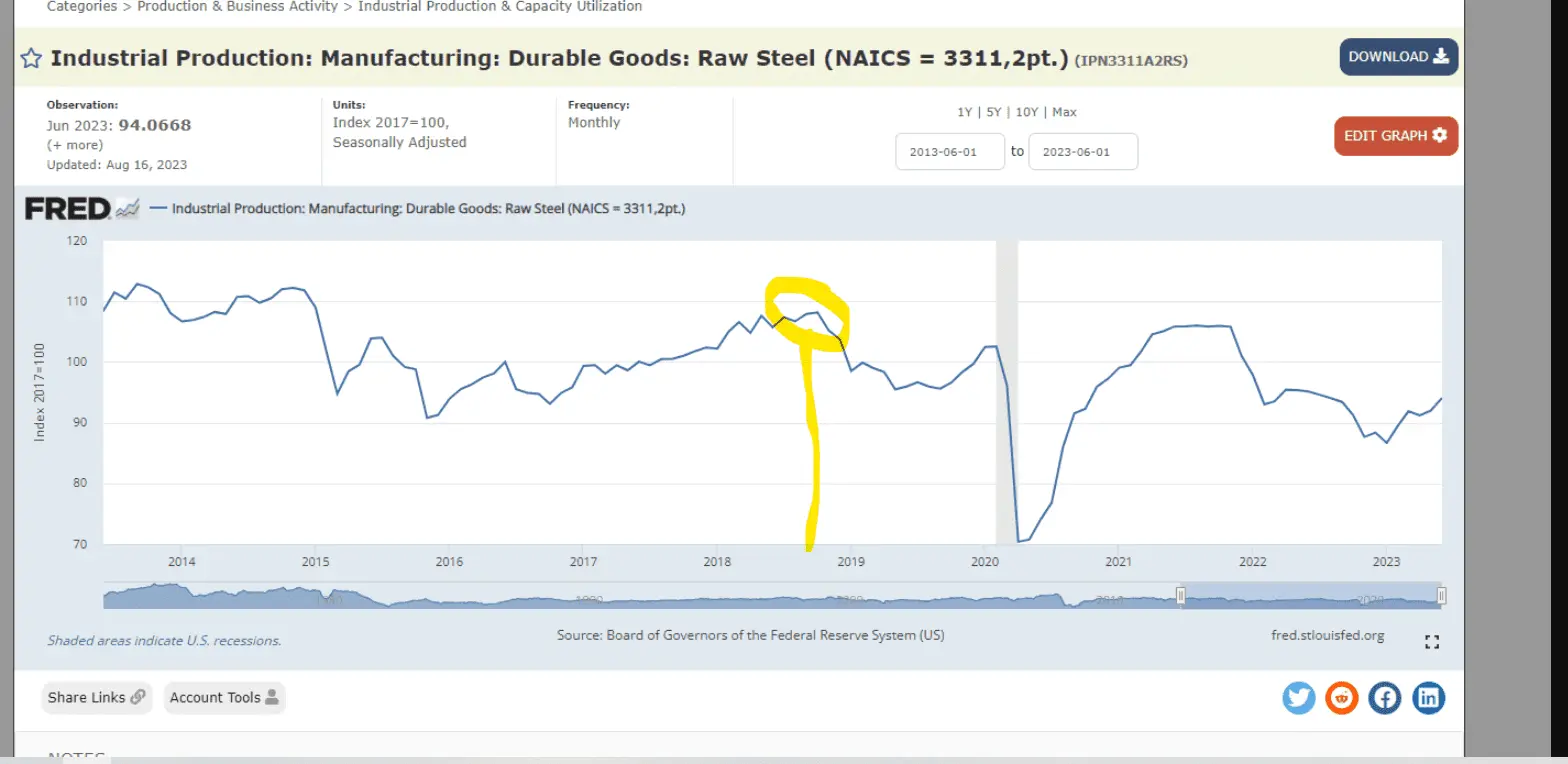Select the 1Y date range
This screenshot has width=1568, height=764.
coord(965,112)
